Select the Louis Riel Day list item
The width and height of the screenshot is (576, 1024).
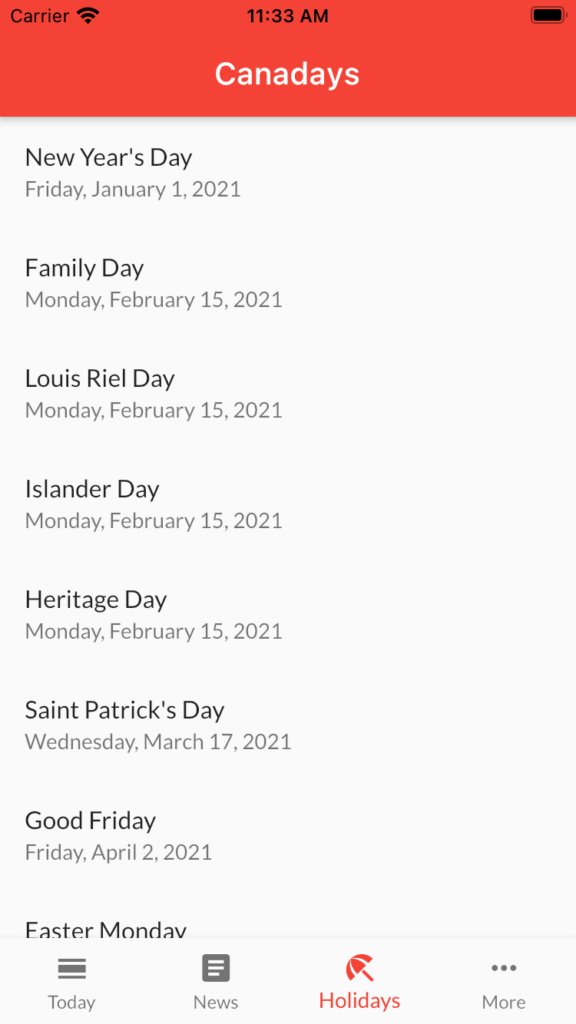point(288,393)
